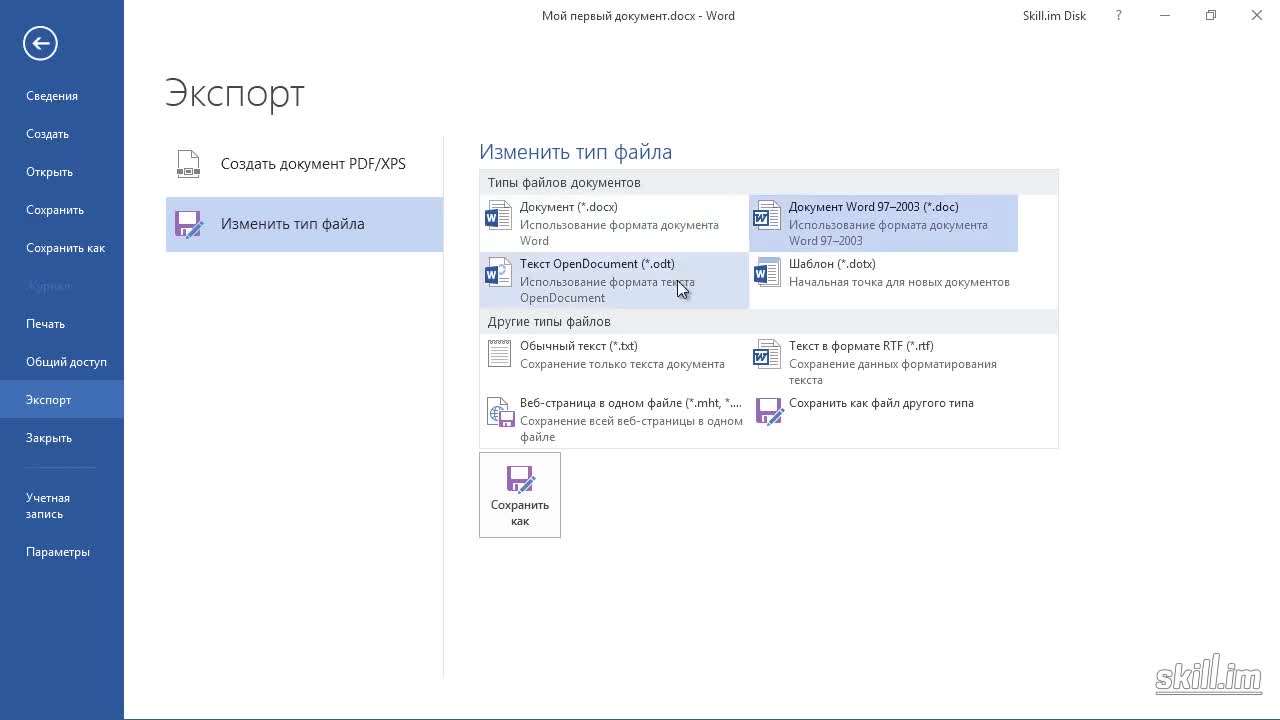The height and width of the screenshot is (720, 1280).
Task: Click the template icon beside Шаблон (*.dotx)
Action: pyautogui.click(x=767, y=272)
